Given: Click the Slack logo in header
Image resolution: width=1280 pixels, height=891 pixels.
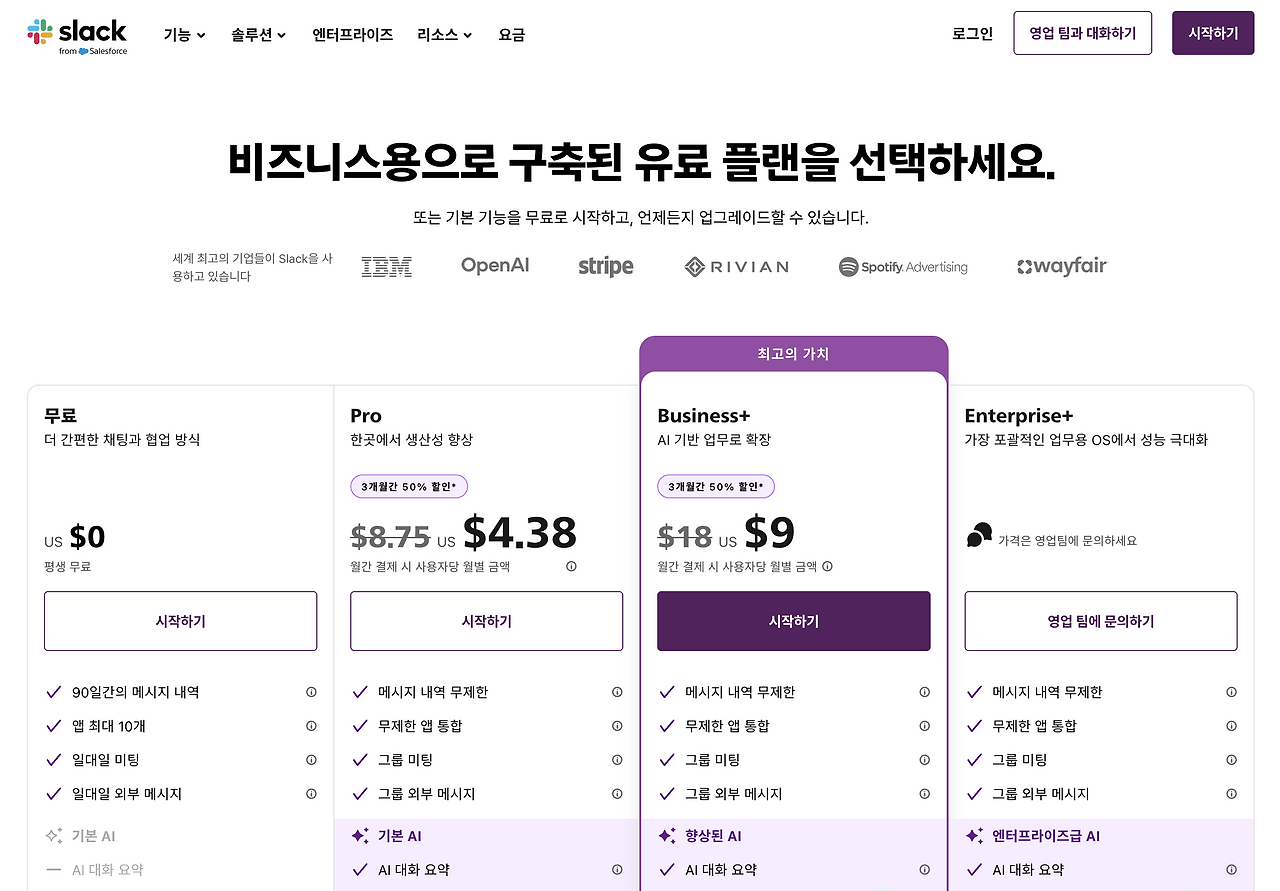Looking at the screenshot, I should click(77, 35).
